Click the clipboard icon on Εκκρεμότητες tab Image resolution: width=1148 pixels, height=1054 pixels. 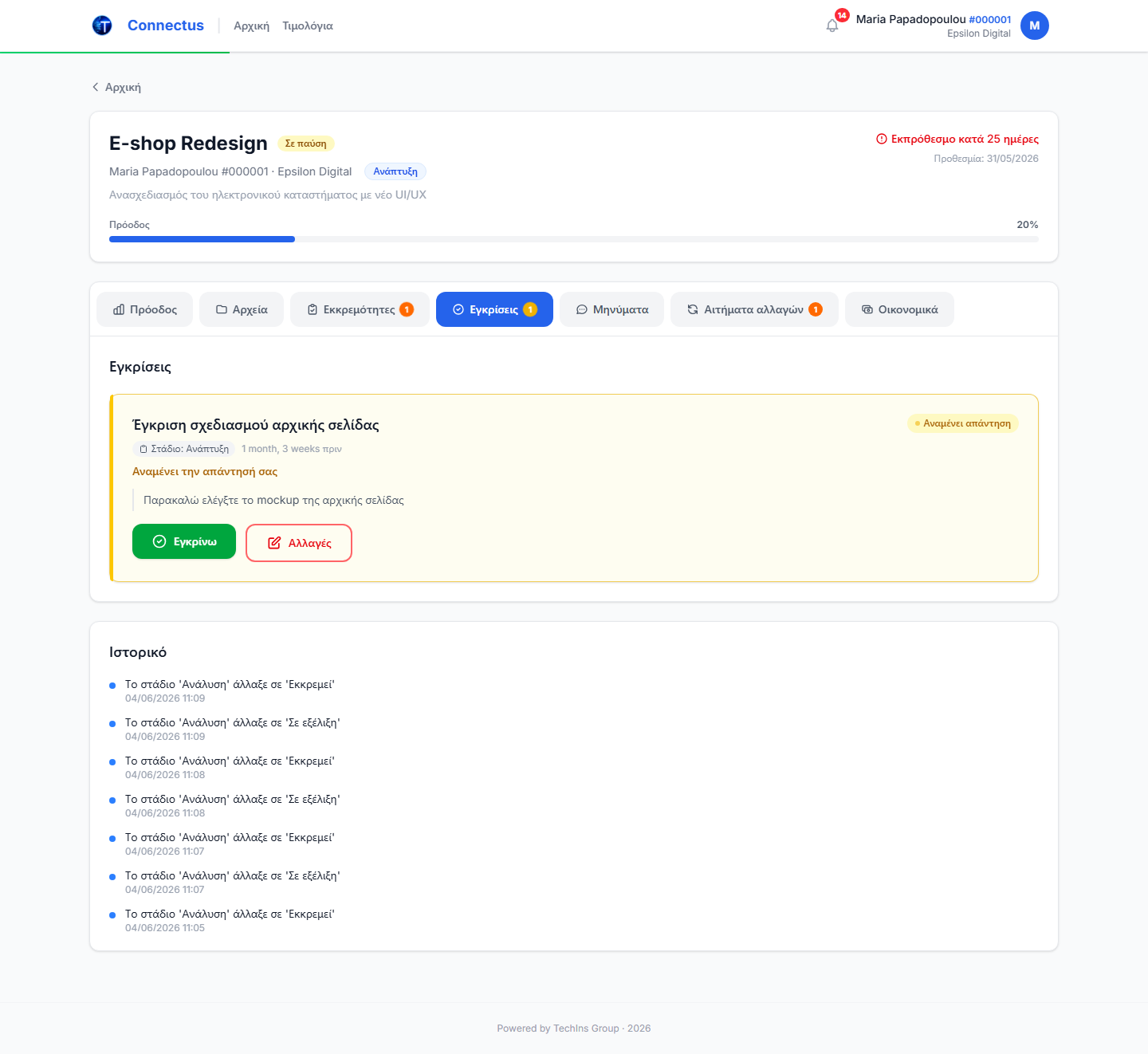tap(313, 309)
